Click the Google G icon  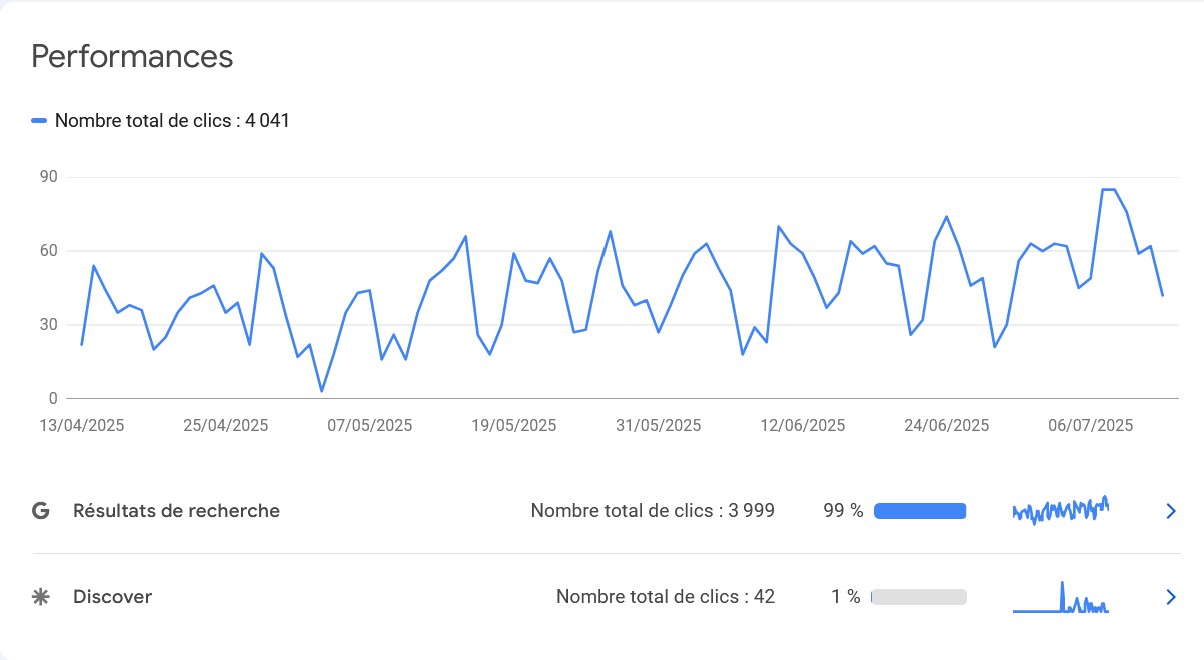41,511
